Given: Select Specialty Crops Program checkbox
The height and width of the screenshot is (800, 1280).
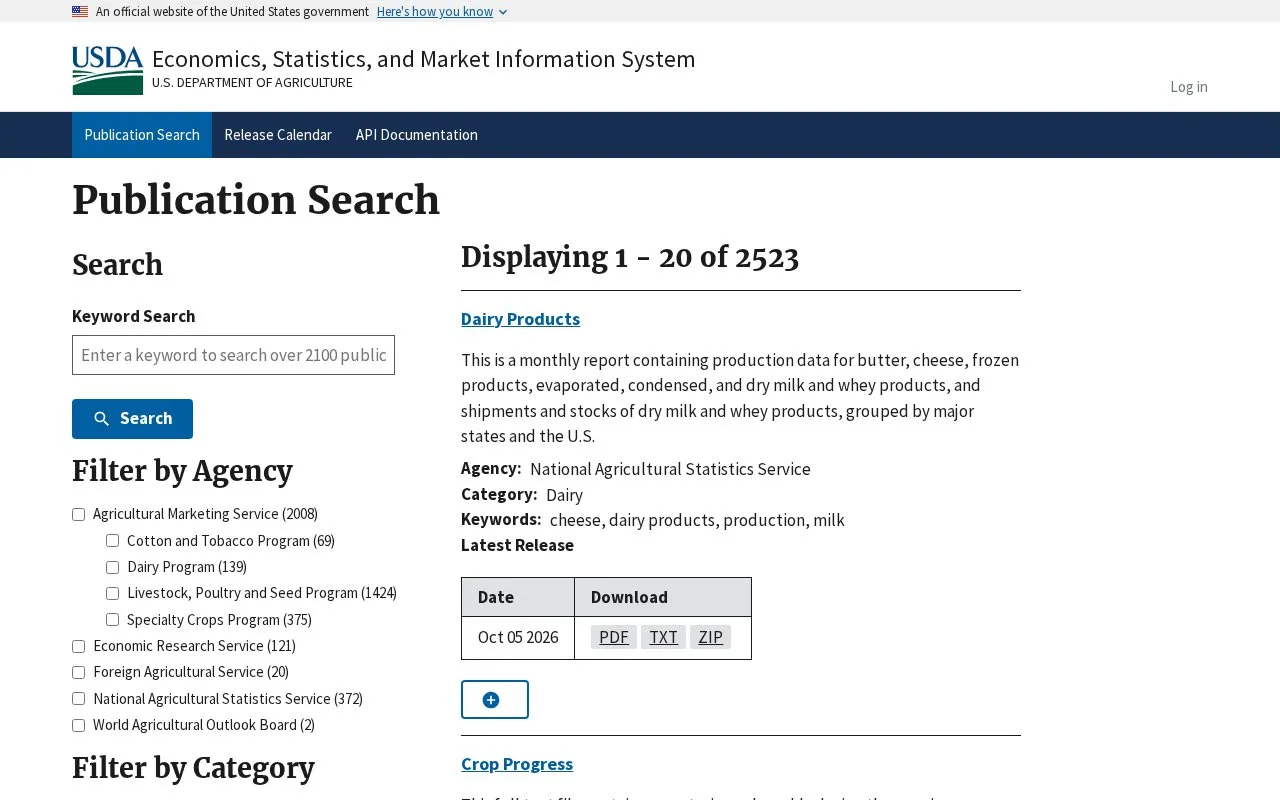Looking at the screenshot, I should [112, 620].
